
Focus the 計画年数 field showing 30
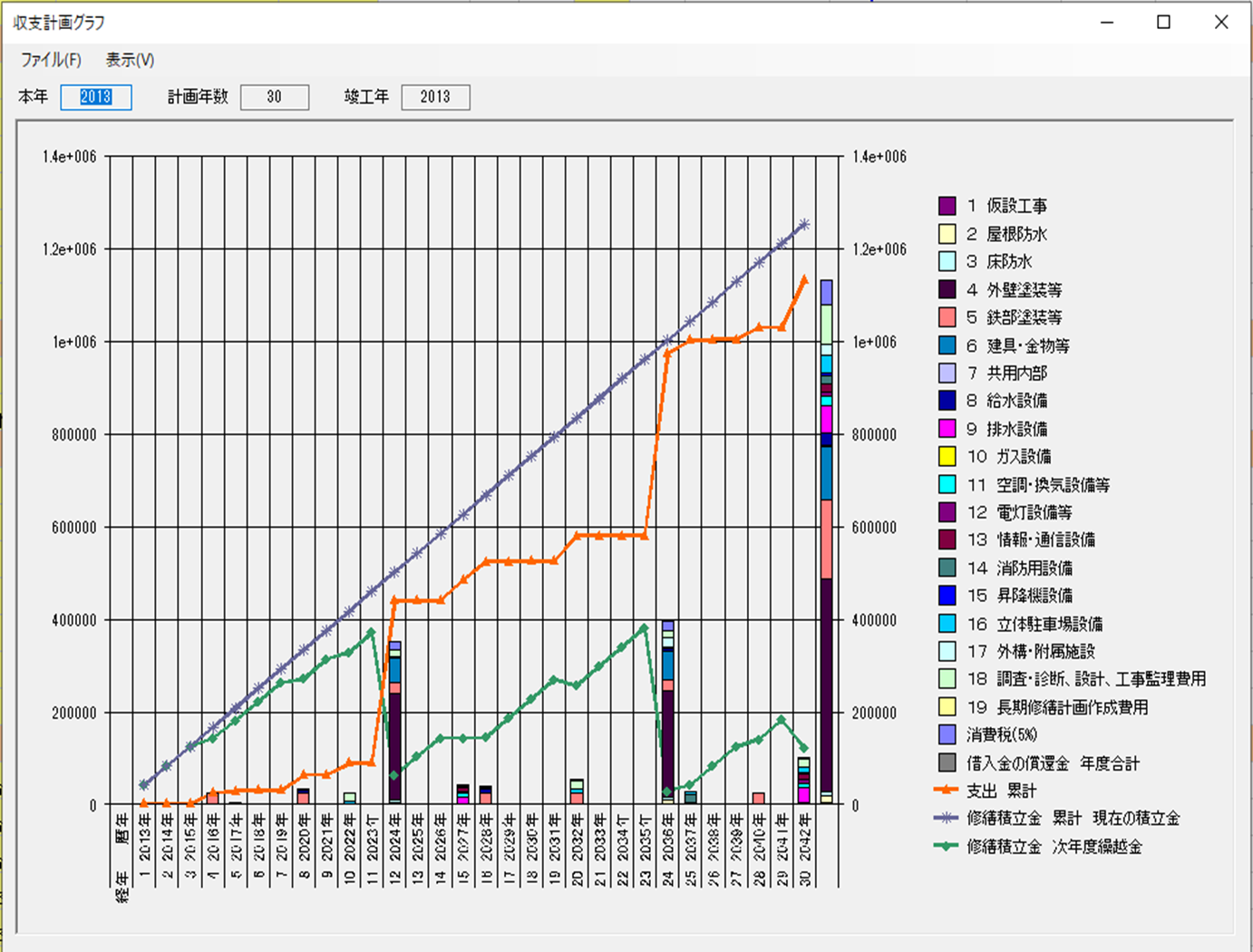coord(274,97)
